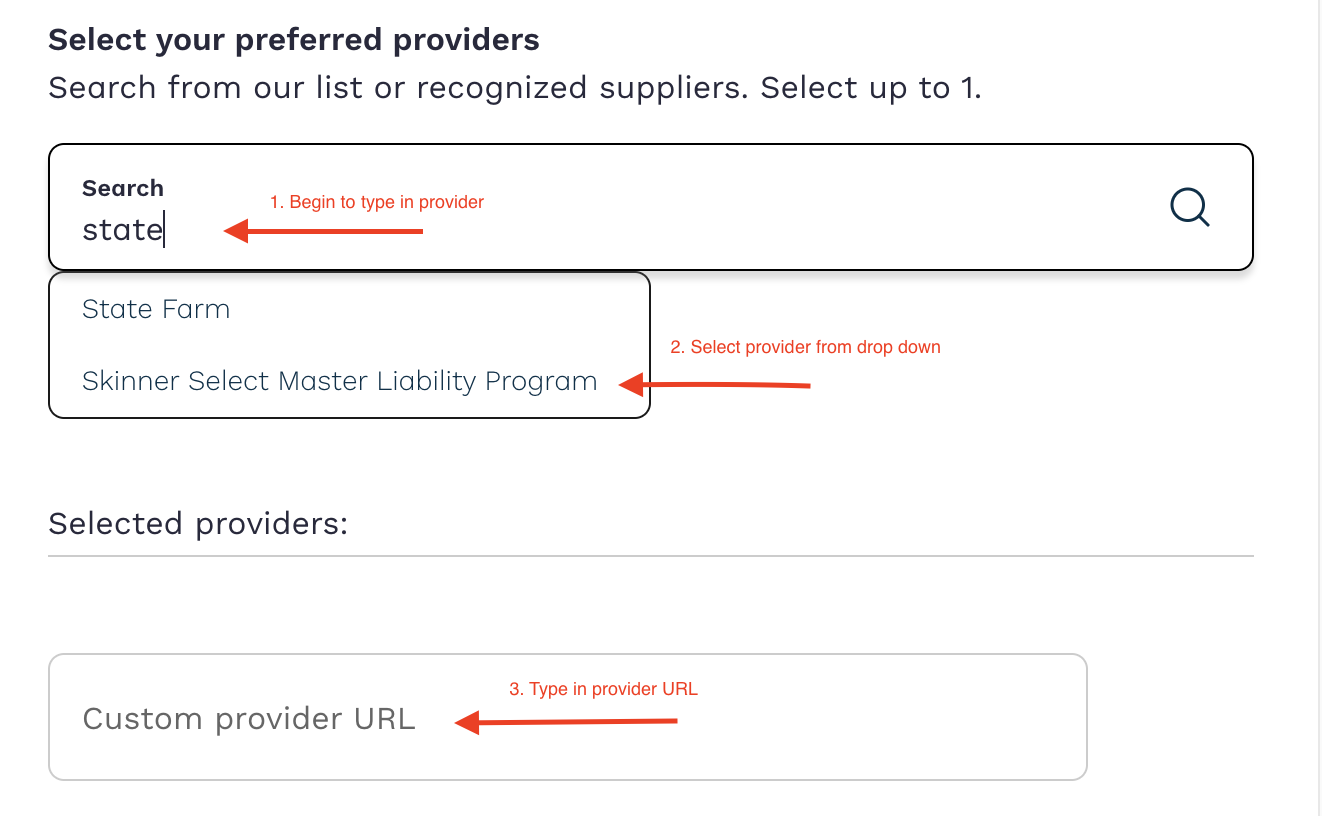The height and width of the screenshot is (816, 1322).
Task: Click the divider line under Selected providers
Action: tap(651, 555)
